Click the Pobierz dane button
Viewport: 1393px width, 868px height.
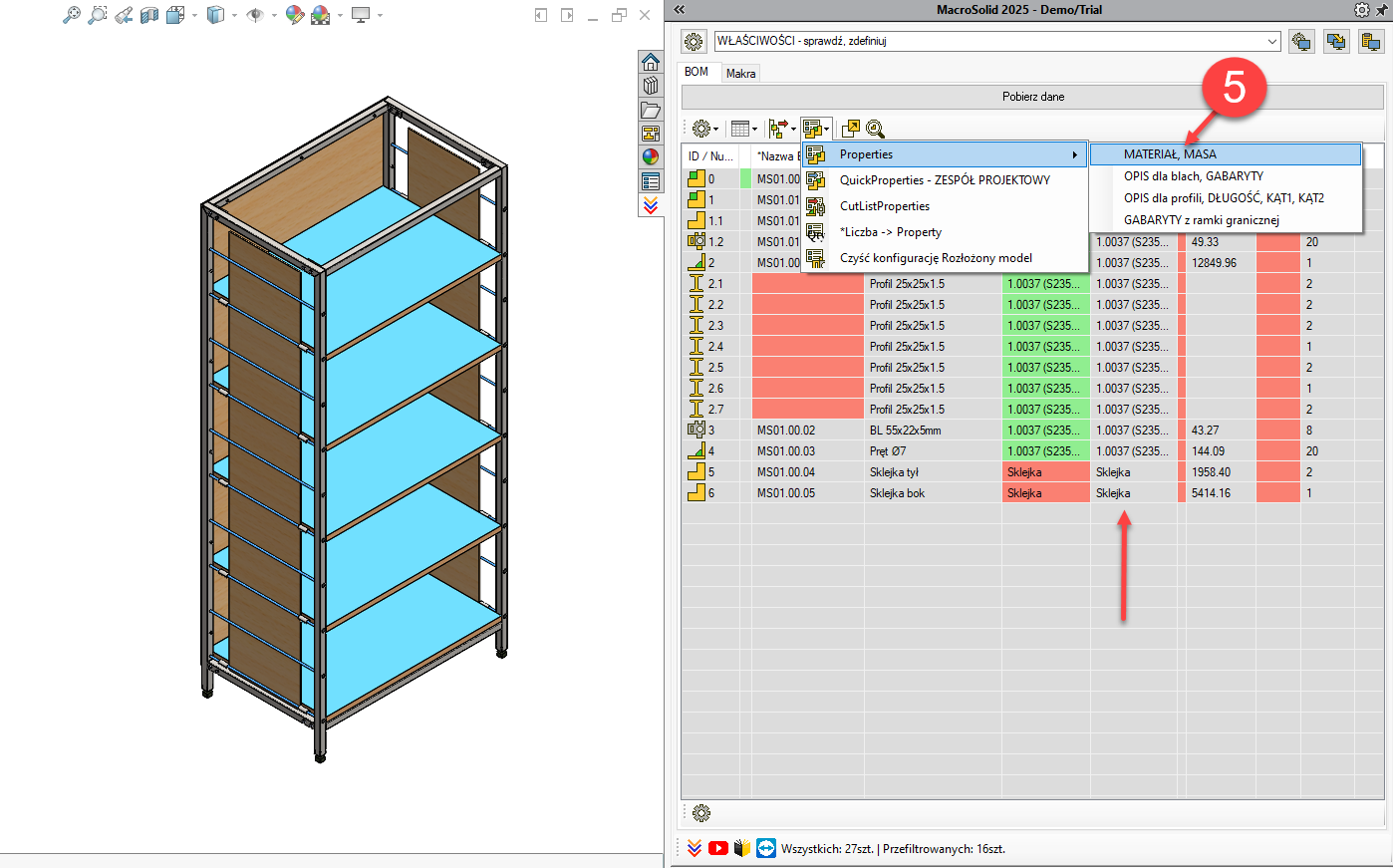(1032, 97)
